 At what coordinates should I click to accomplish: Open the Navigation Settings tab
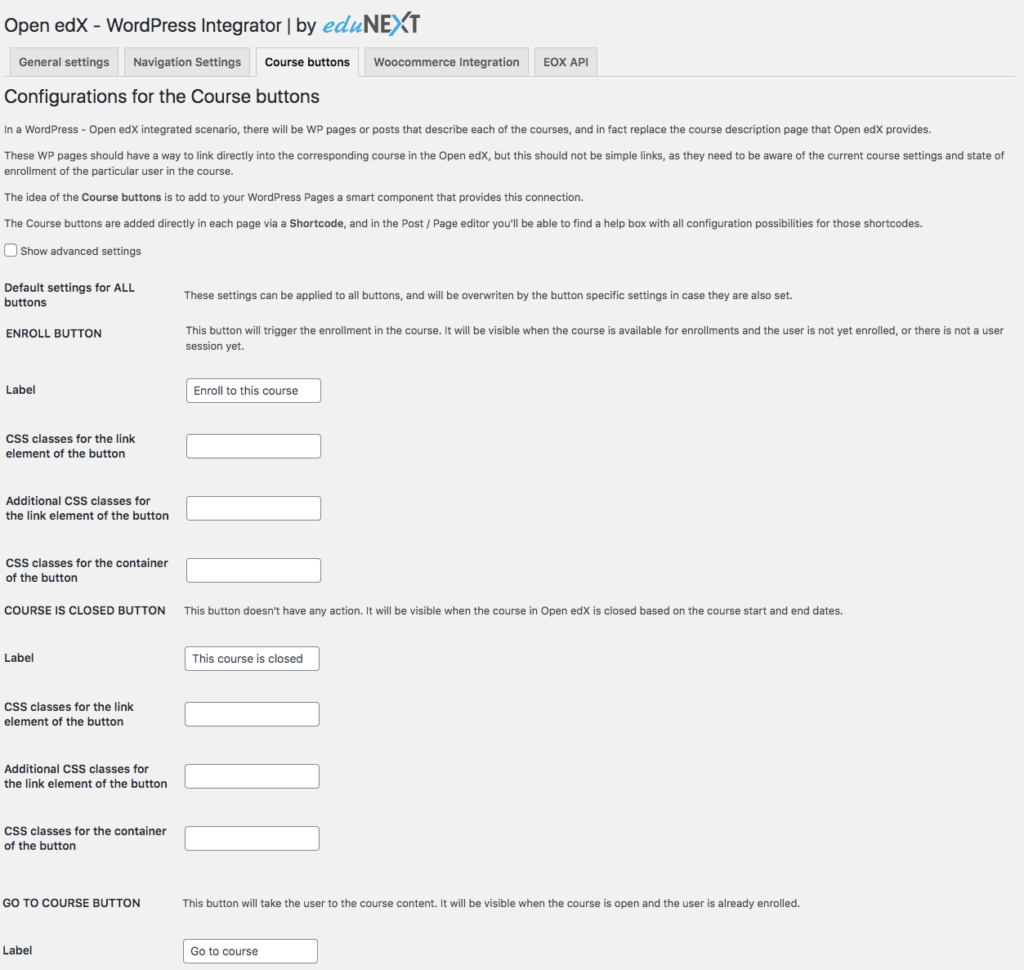186,61
